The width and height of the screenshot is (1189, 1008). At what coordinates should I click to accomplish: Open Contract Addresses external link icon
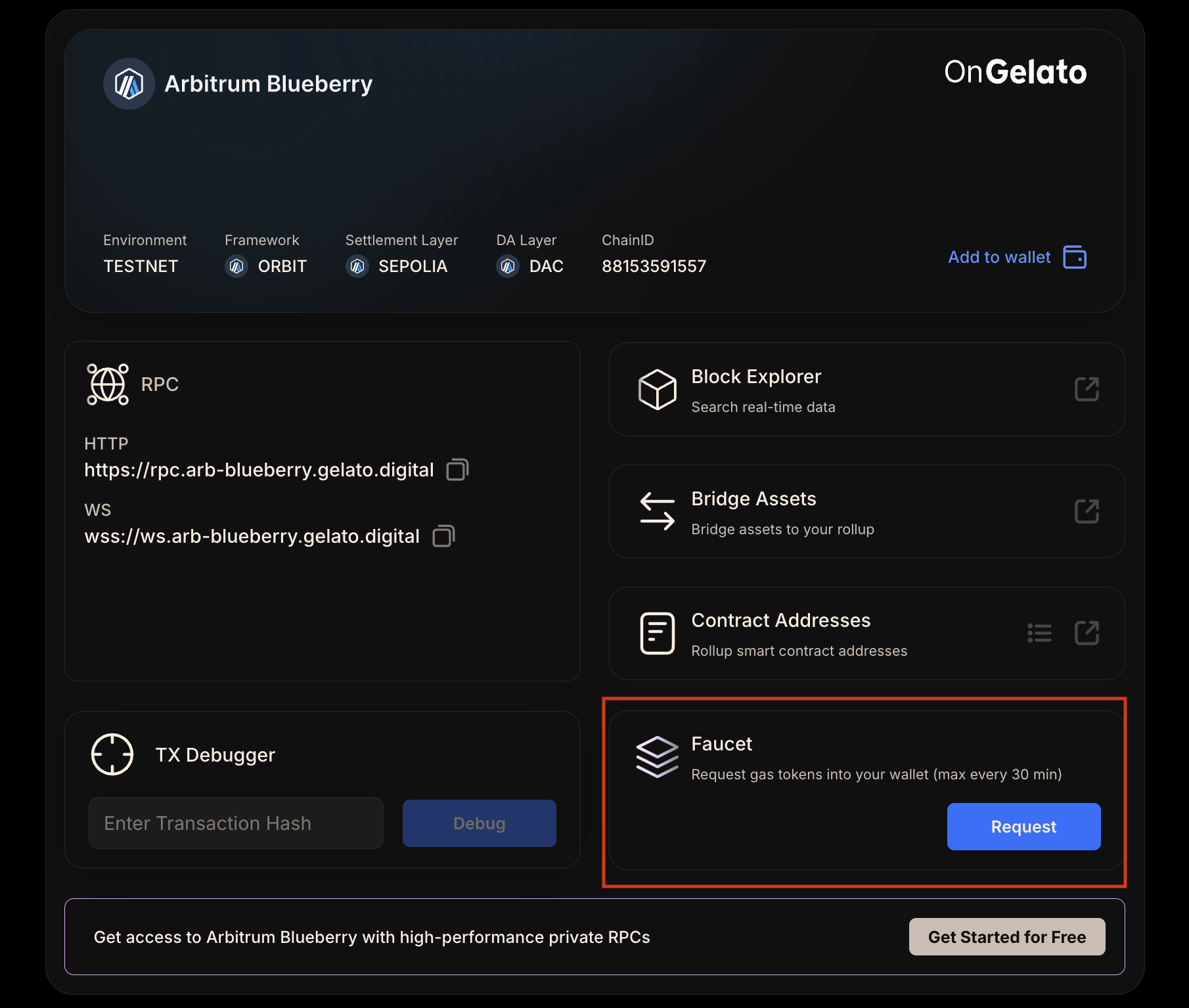[x=1087, y=633]
